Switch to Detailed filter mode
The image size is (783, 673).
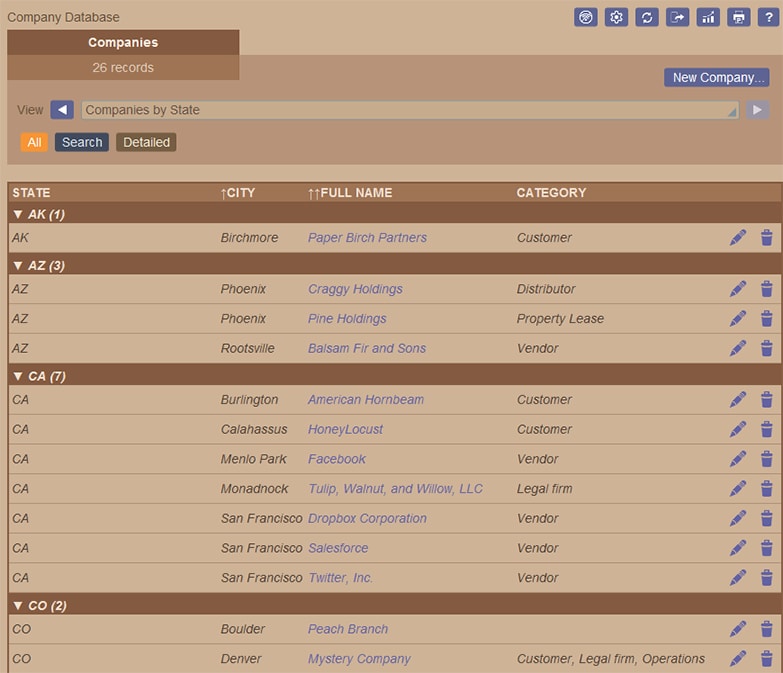pos(146,142)
